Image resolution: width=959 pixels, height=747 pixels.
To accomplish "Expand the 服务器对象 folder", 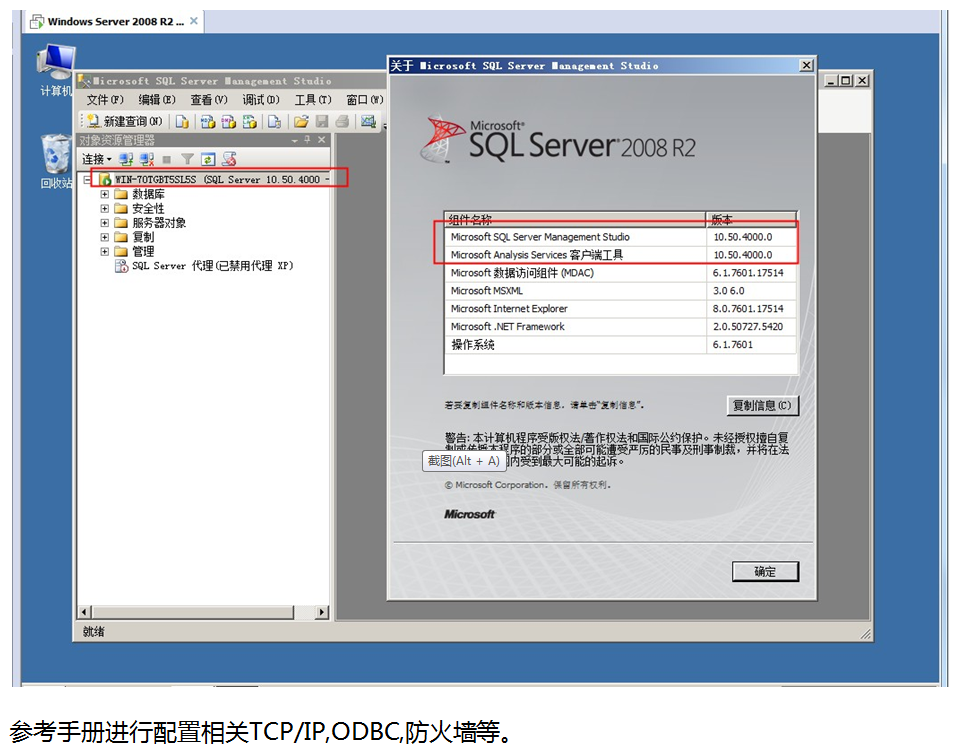I will point(105,223).
